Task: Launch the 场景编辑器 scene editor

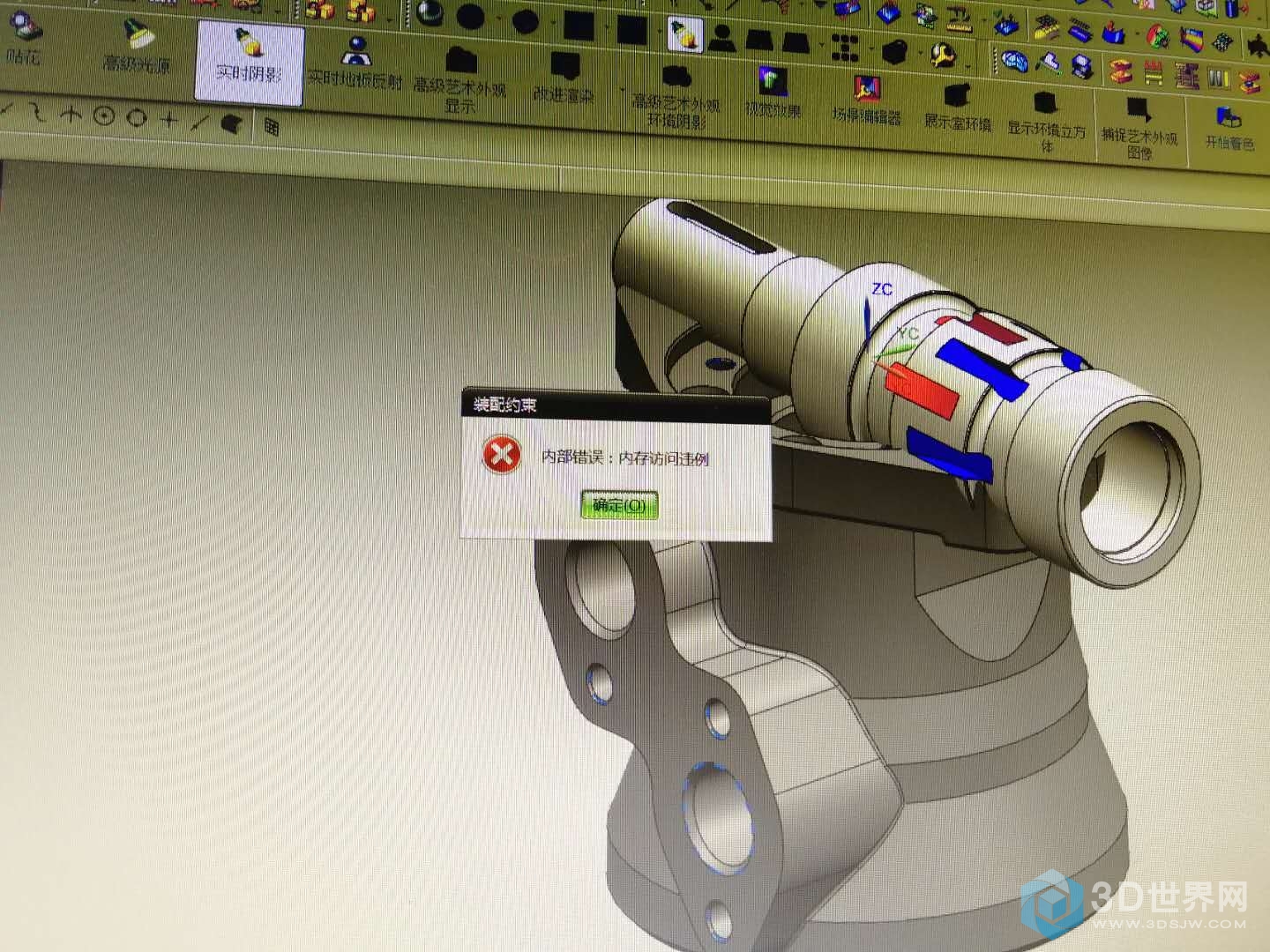Action: 866,99
